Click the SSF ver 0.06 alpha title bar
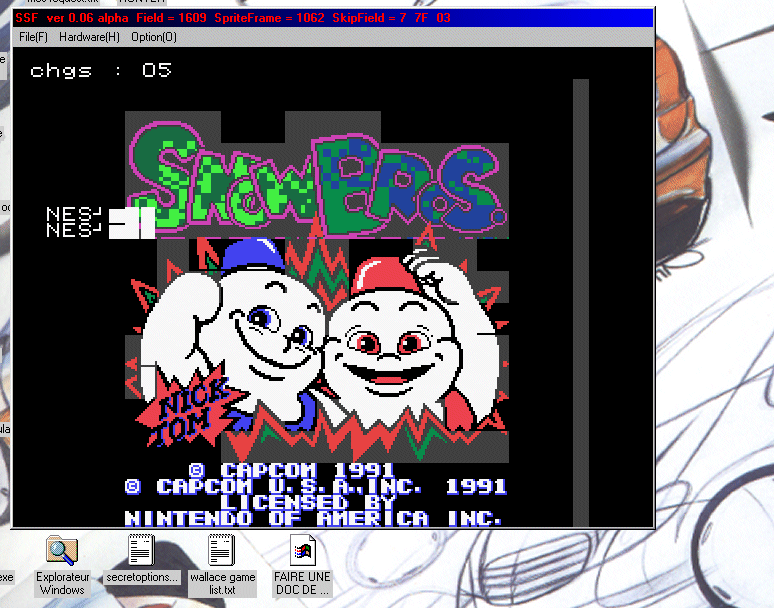 pos(333,18)
